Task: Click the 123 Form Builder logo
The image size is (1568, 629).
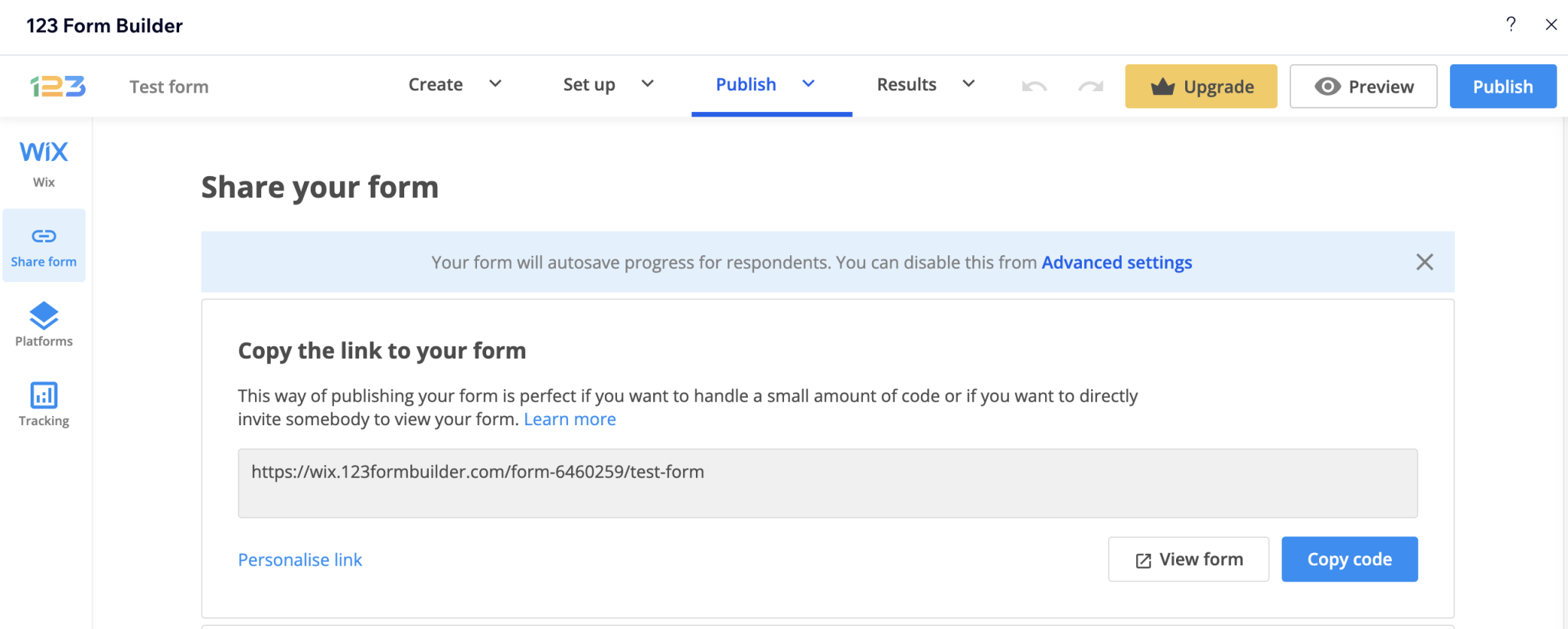Action: 58,87
